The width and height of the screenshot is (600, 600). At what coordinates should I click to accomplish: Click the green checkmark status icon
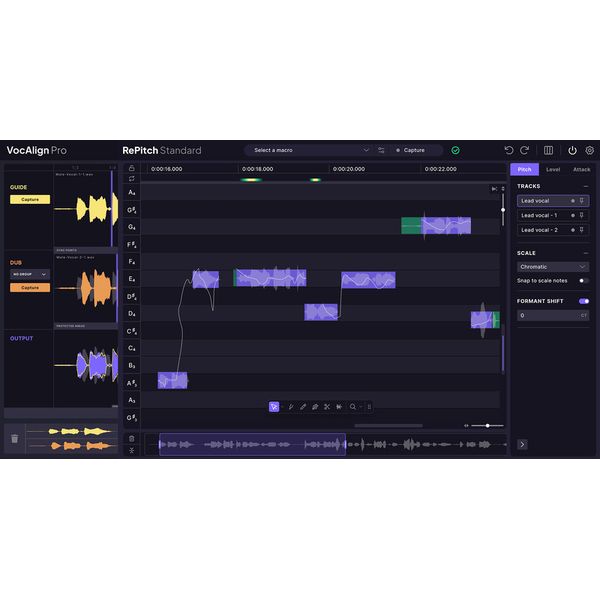tap(455, 150)
